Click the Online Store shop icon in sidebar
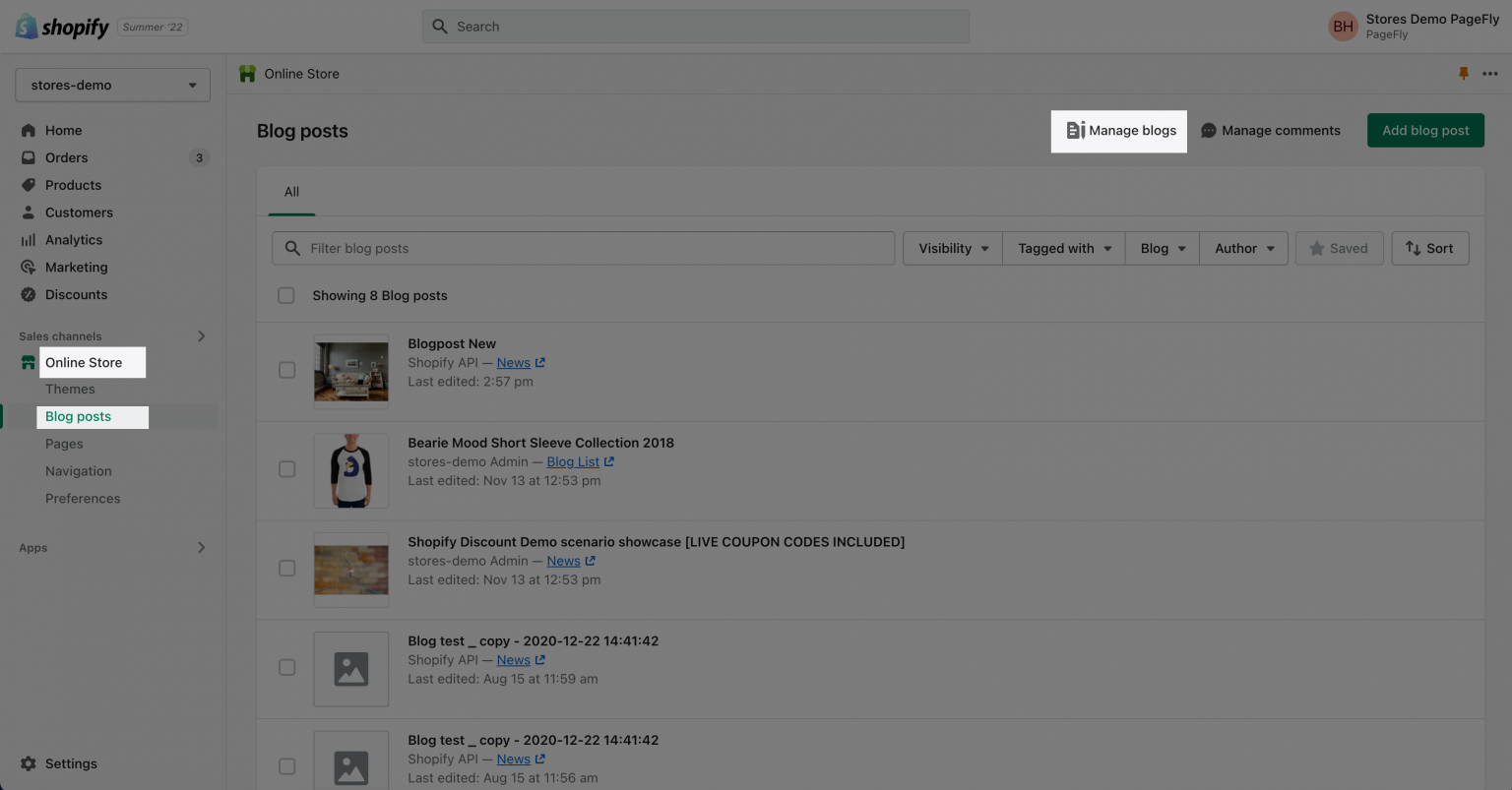The height and width of the screenshot is (790, 1512). click(x=29, y=363)
